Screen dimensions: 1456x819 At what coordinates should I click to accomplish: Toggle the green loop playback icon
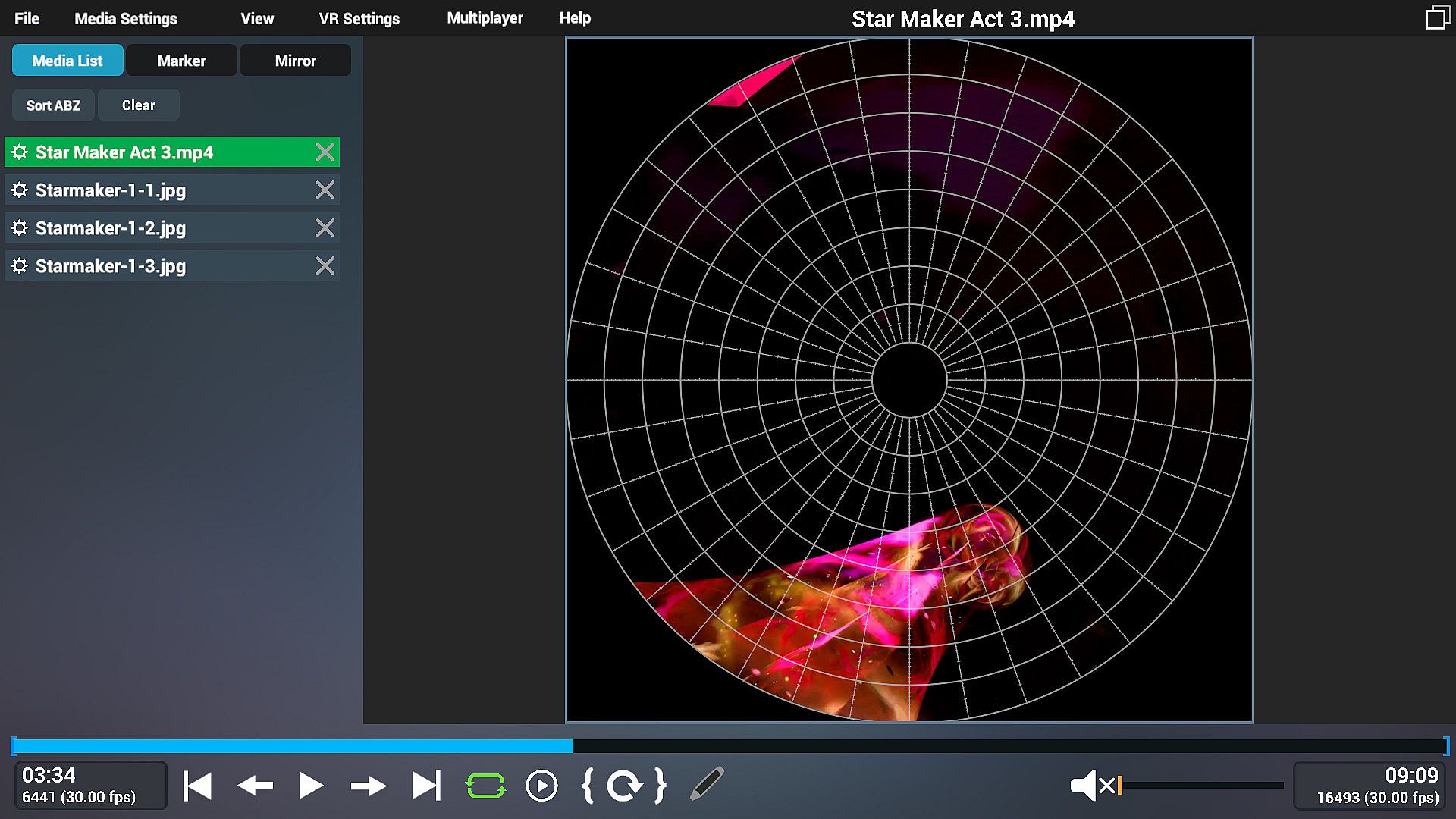485,786
